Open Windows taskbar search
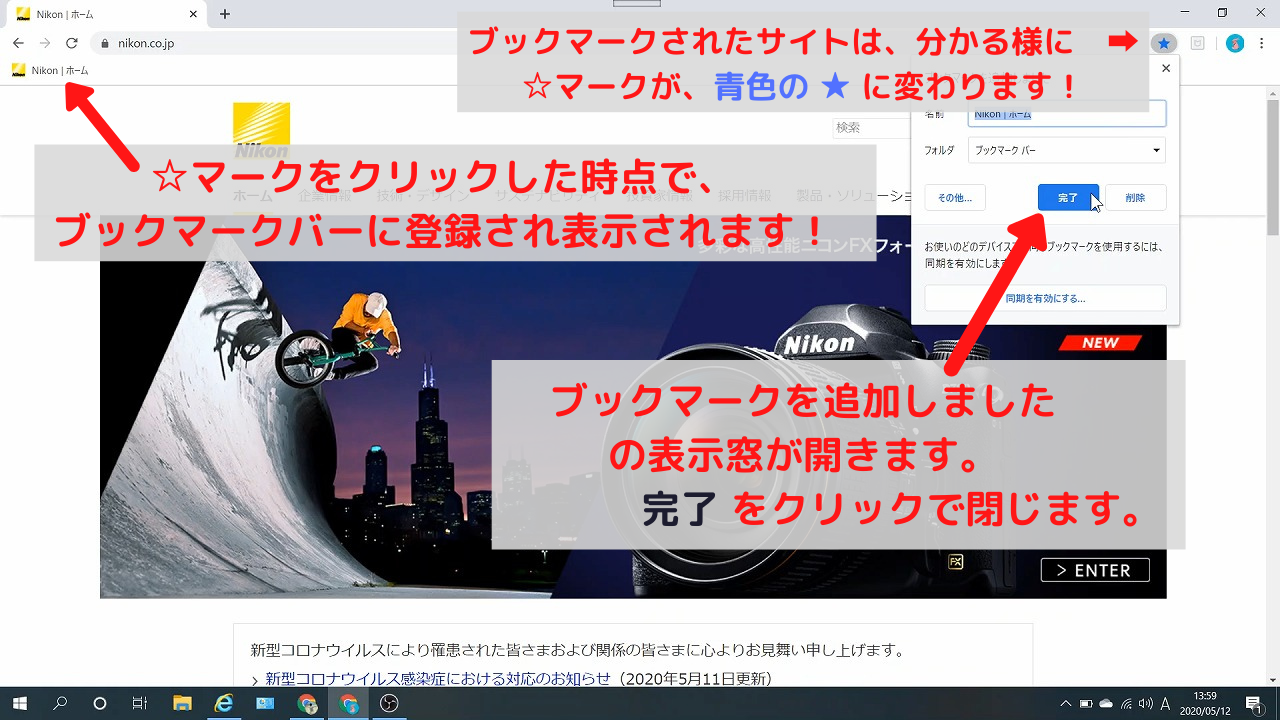1280x720 pixels. [60, 703]
